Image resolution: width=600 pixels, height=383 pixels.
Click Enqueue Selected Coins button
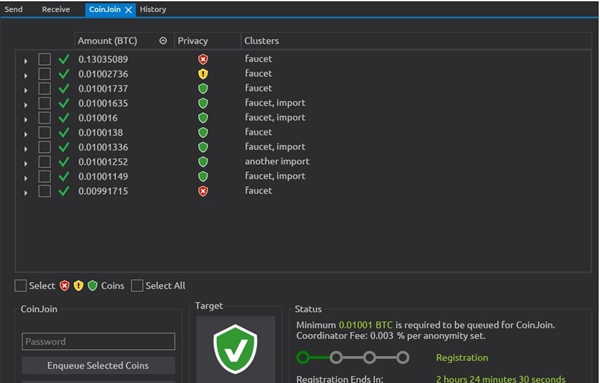[x=98, y=365]
